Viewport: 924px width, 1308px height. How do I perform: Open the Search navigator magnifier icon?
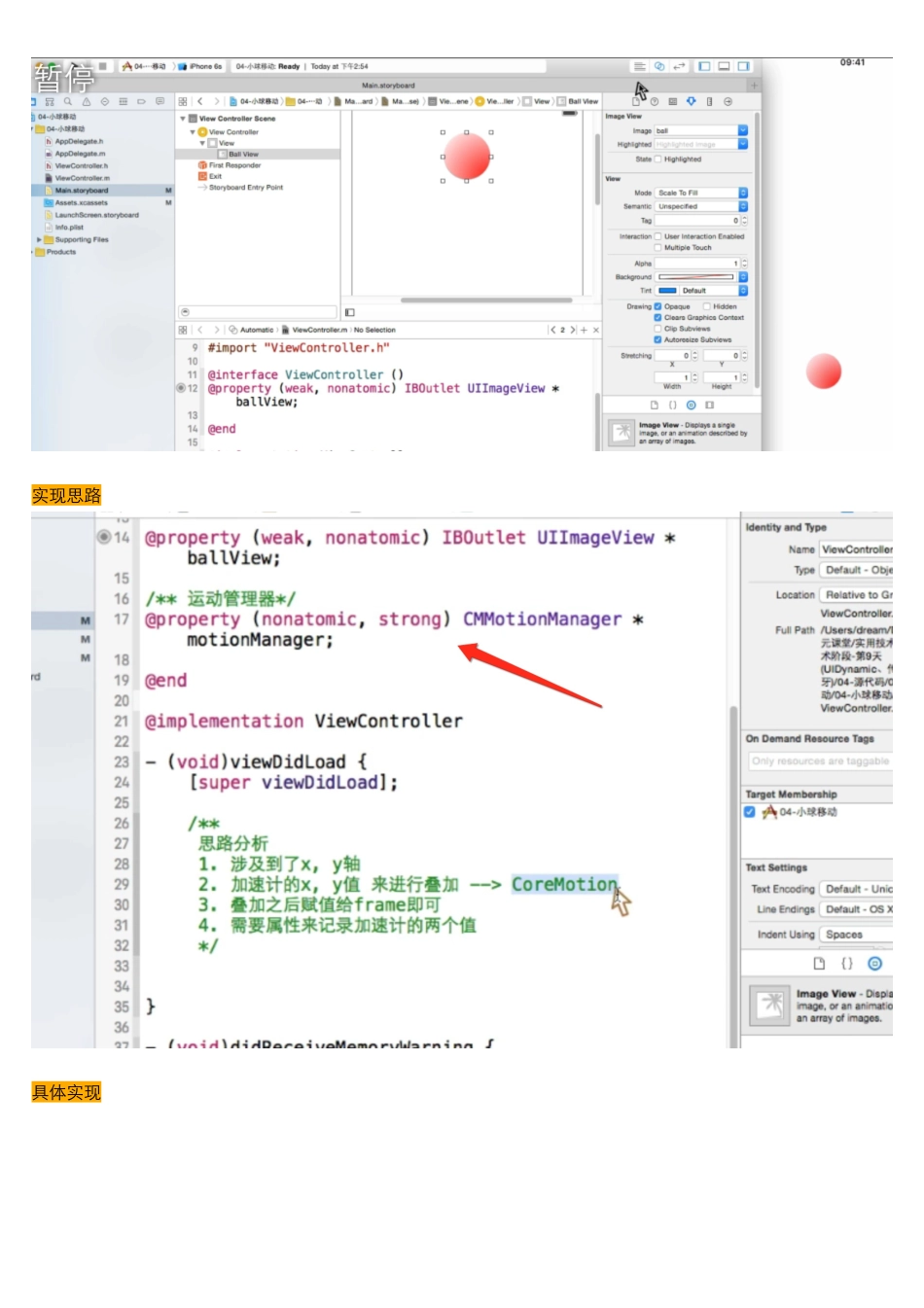68,101
